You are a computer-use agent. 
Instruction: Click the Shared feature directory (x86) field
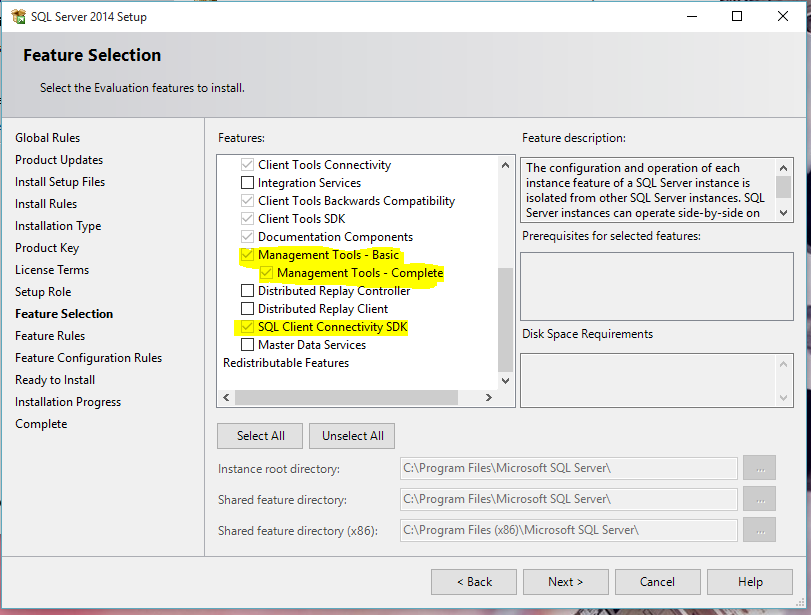click(568, 530)
